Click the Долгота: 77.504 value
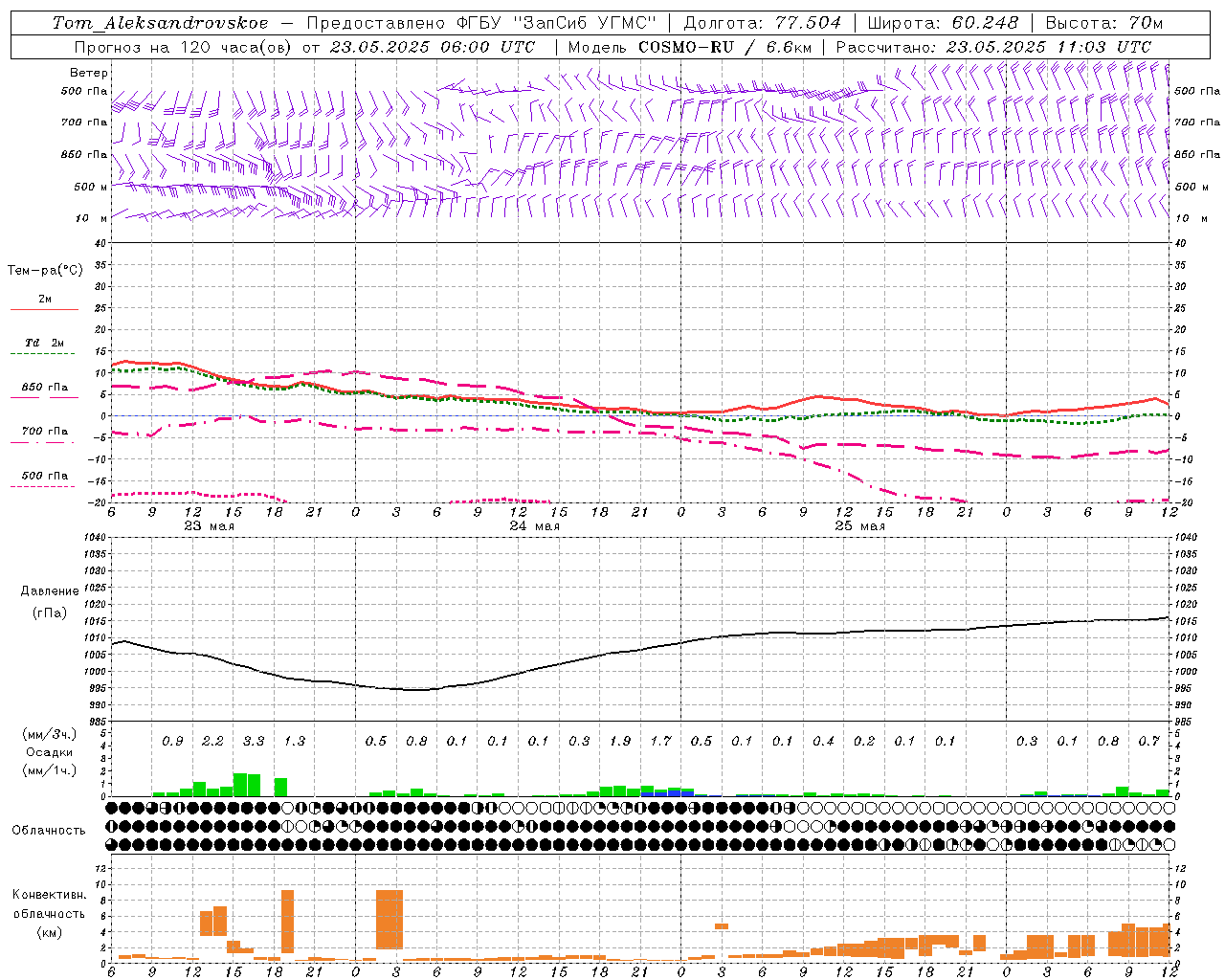The width and height of the screenshot is (1225, 980). pyautogui.click(x=763, y=23)
